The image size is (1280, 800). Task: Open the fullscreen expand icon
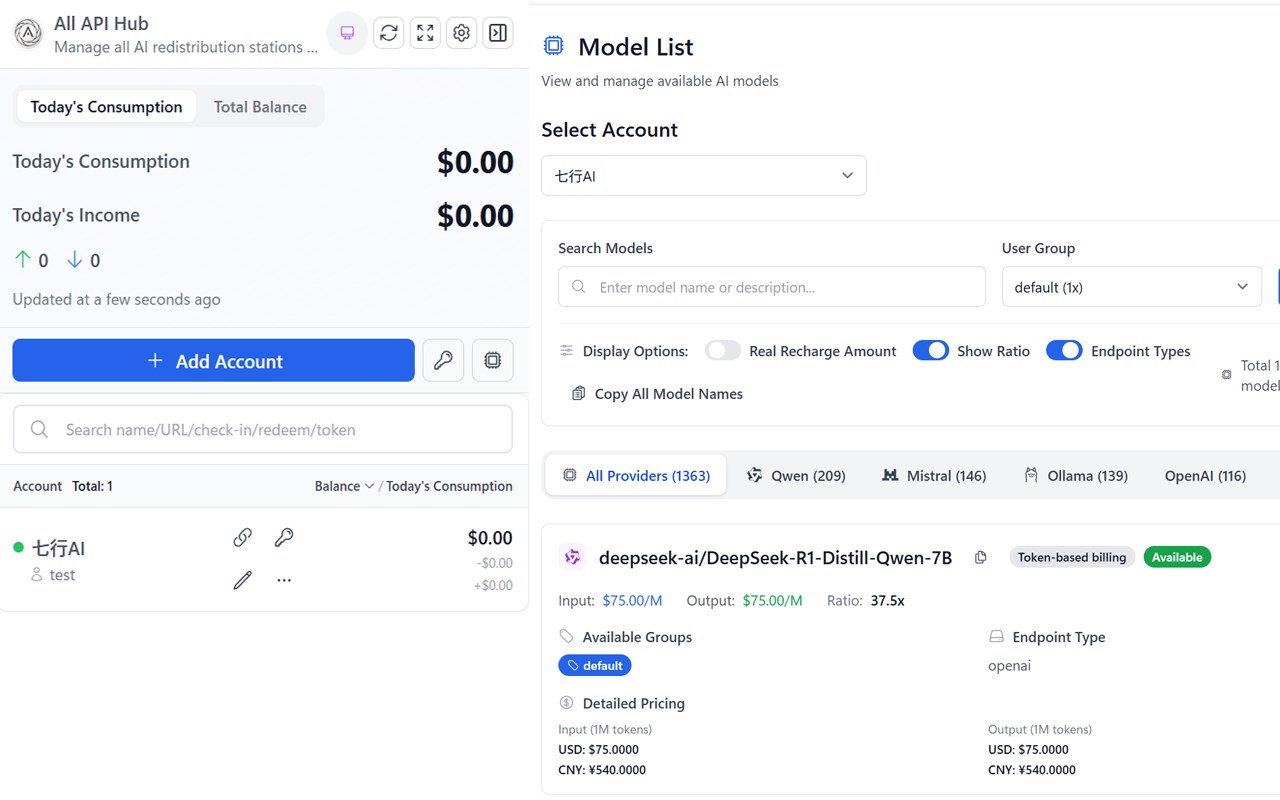tap(425, 33)
